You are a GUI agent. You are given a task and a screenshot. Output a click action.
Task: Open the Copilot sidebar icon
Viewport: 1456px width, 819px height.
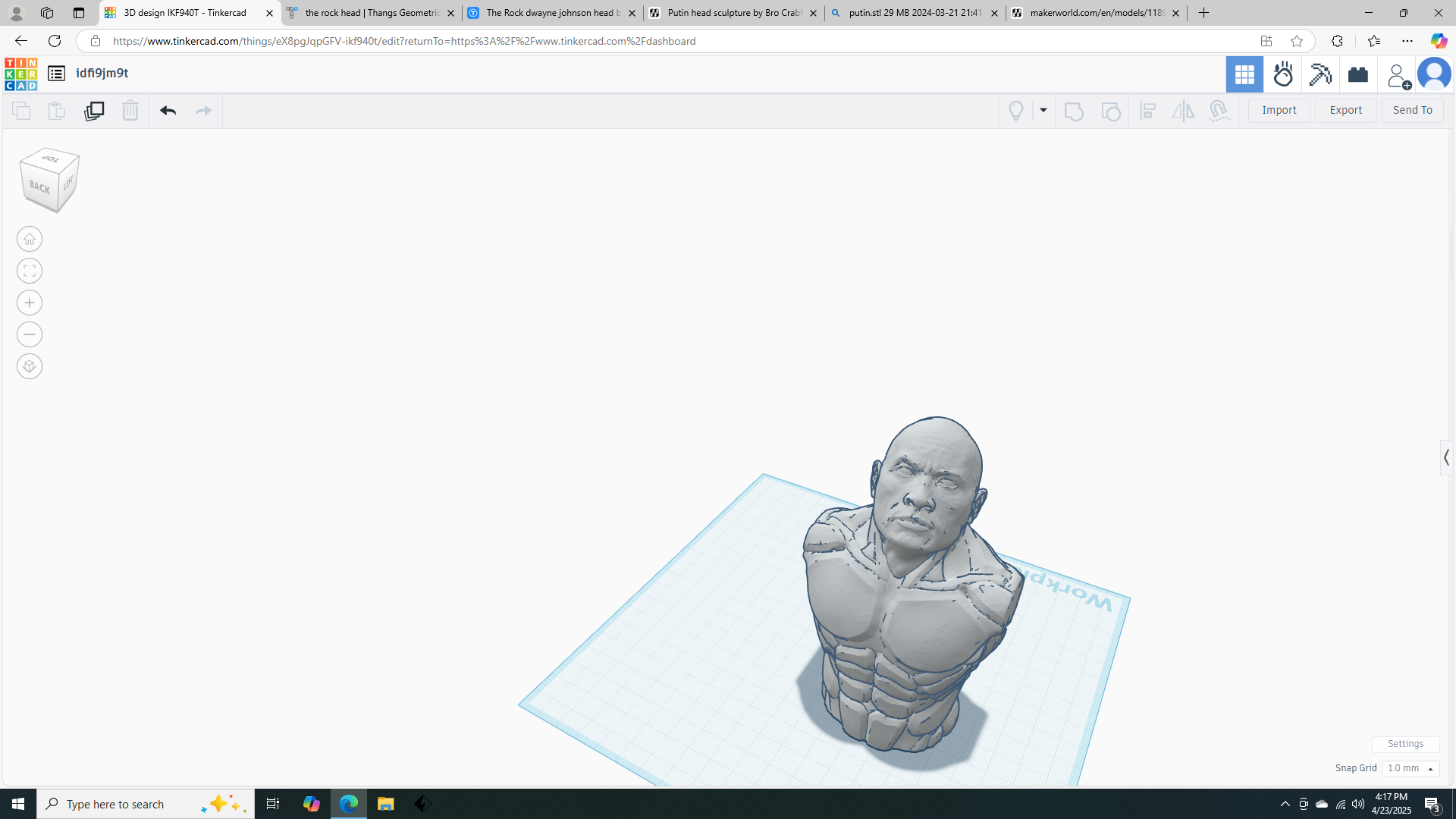(x=1439, y=41)
